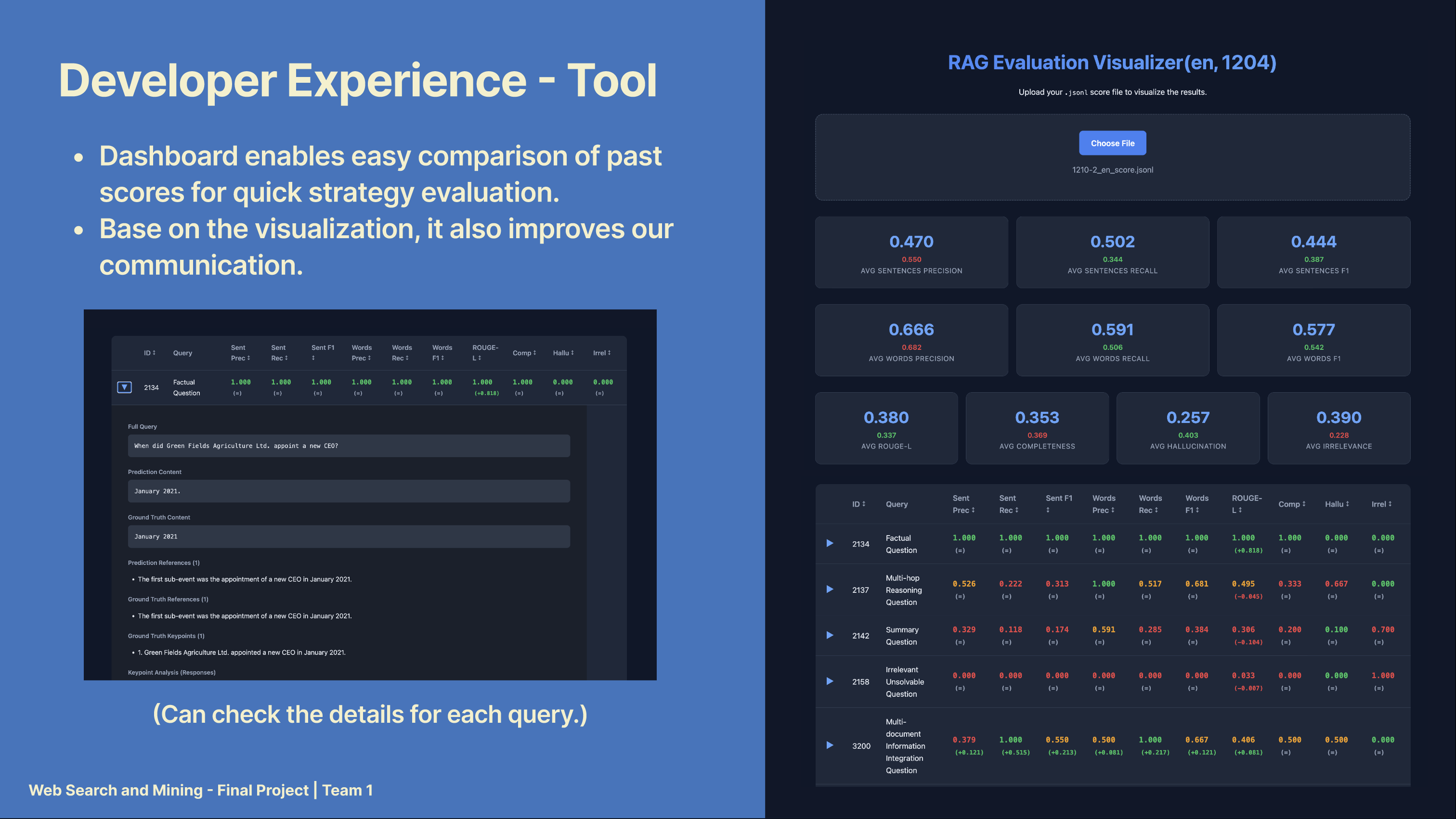Sort right table by Hallu column
1456x819 pixels.
point(1337,504)
